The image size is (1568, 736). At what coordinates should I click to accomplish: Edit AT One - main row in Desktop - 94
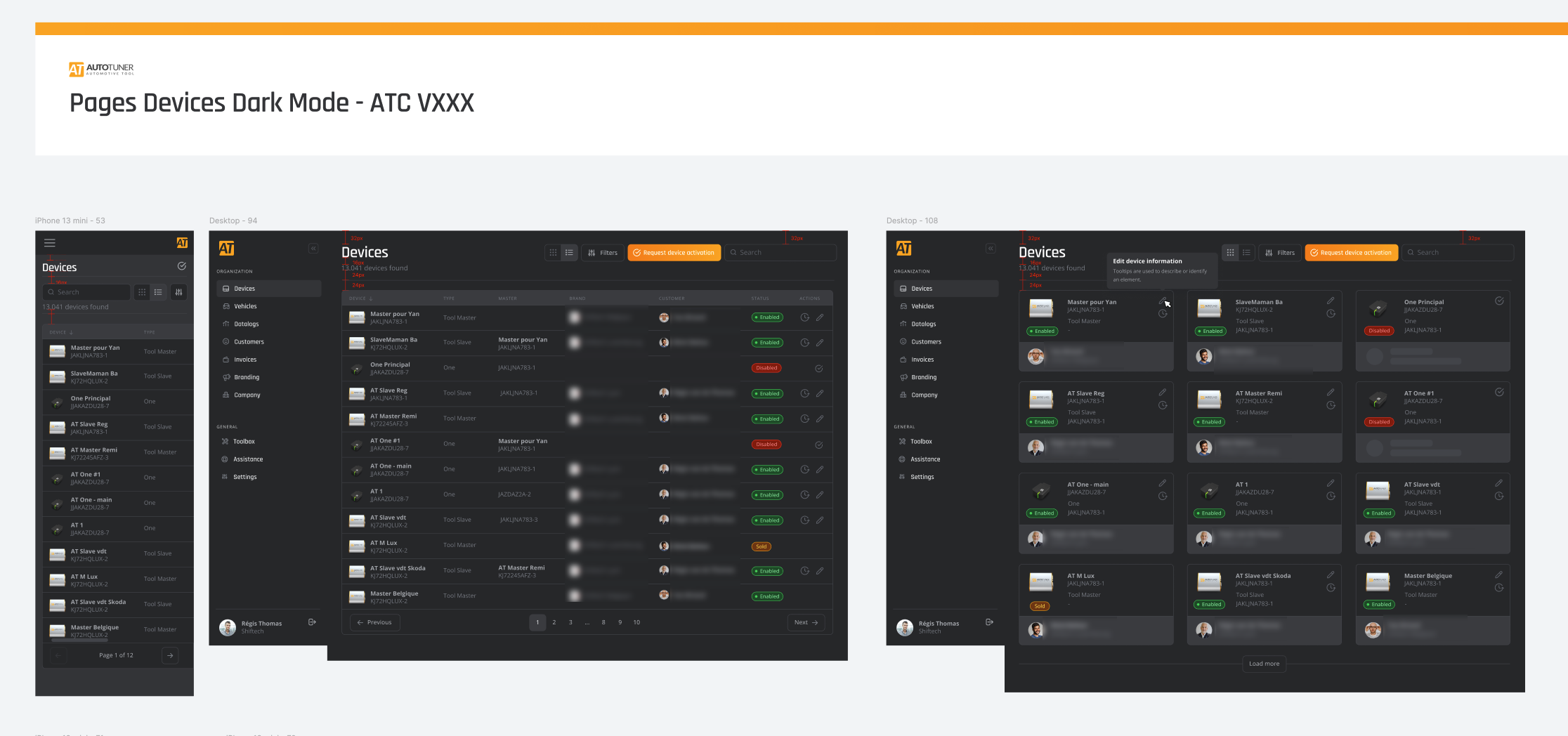(820, 469)
